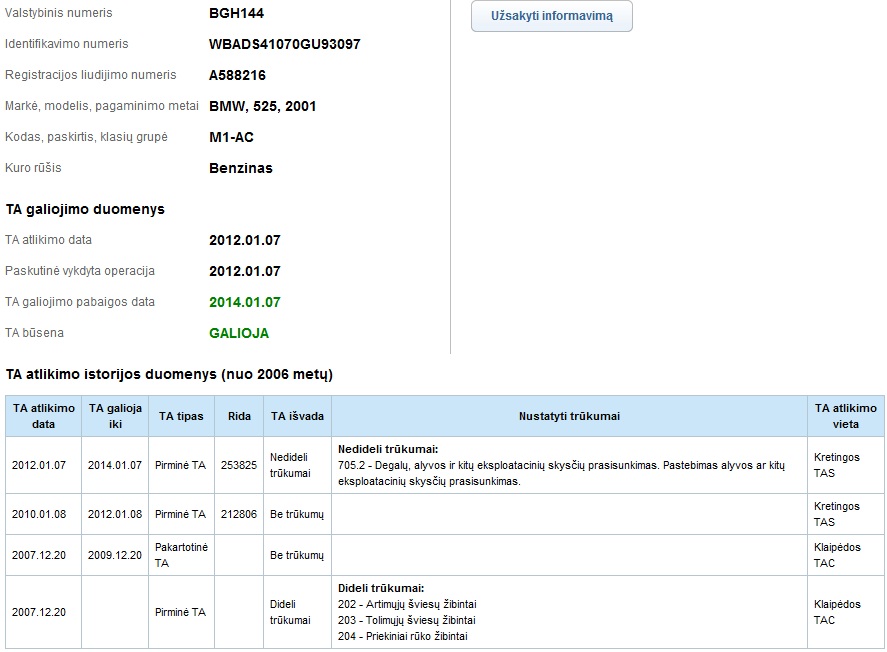887x652 pixels.
Task: Click the Užsakyti informavimą button
Action: [x=551, y=17]
